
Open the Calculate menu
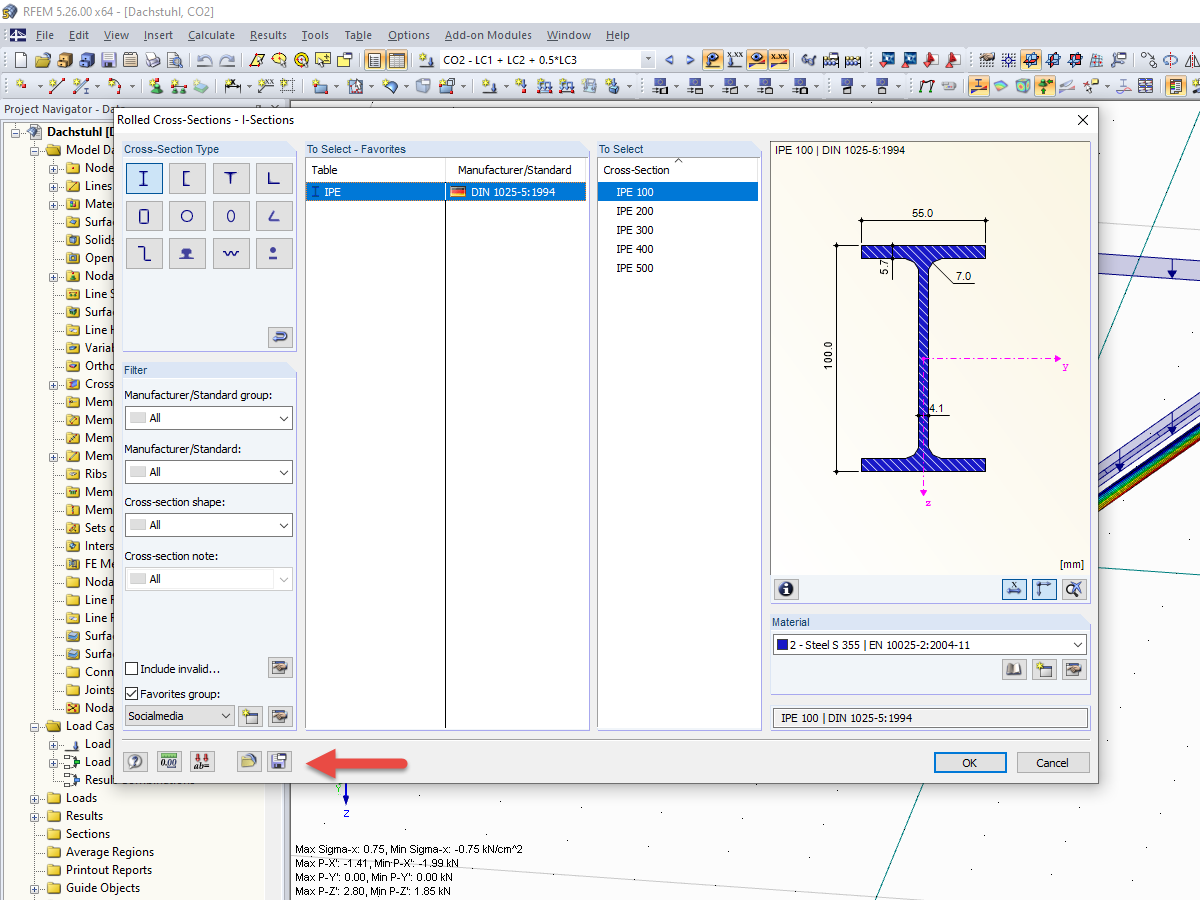coord(211,35)
